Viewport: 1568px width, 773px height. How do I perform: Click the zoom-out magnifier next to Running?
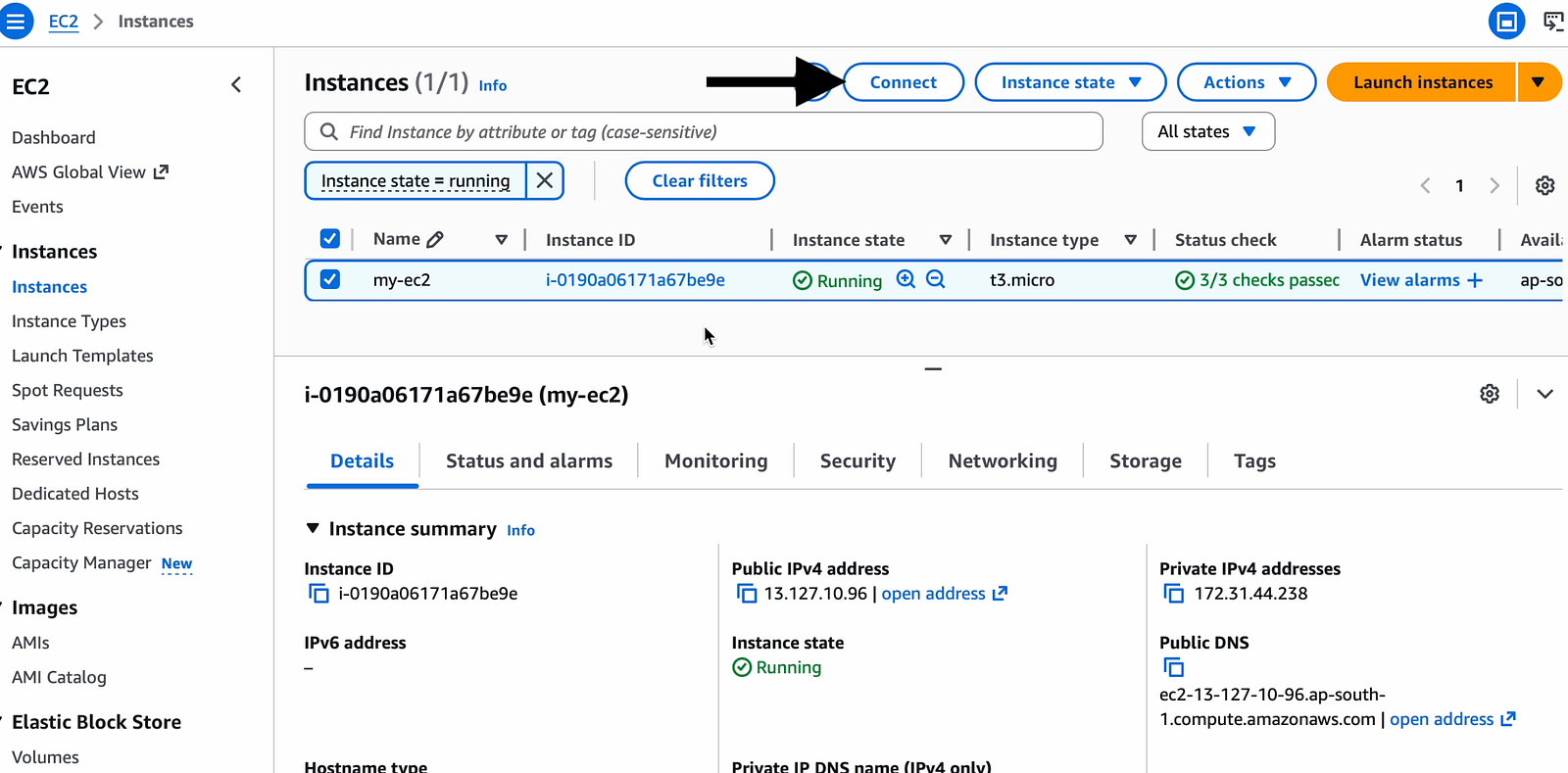click(936, 279)
